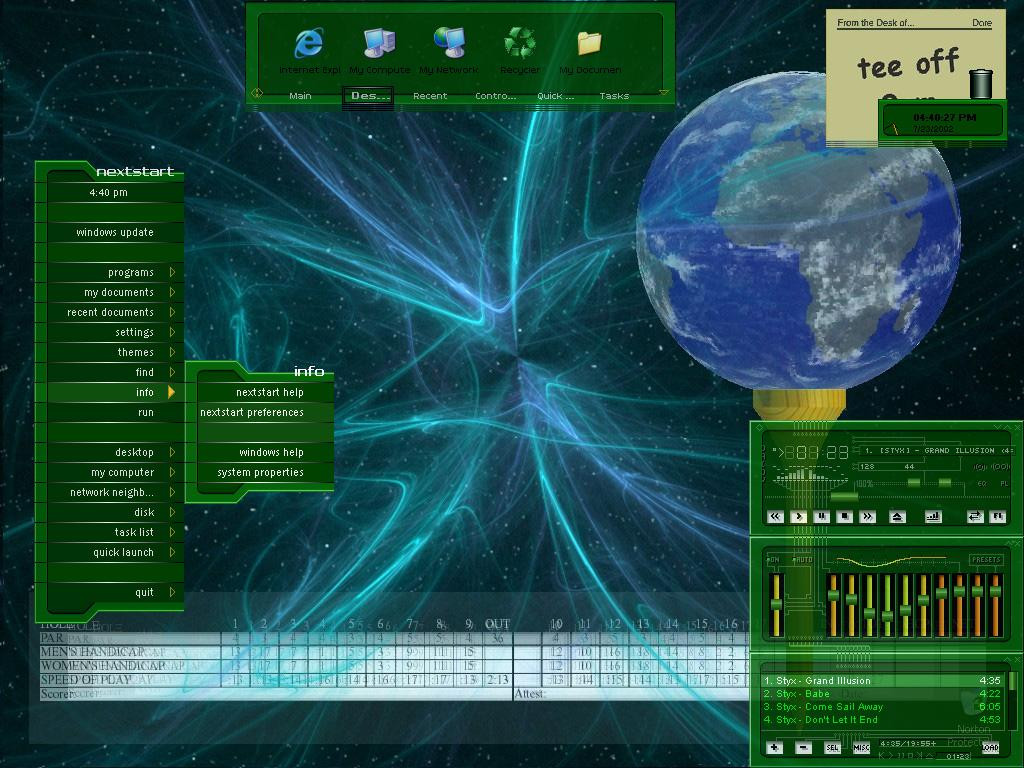Open the Internet Explorer icon in top dock
Image resolution: width=1024 pixels, height=768 pixels.
click(x=309, y=43)
